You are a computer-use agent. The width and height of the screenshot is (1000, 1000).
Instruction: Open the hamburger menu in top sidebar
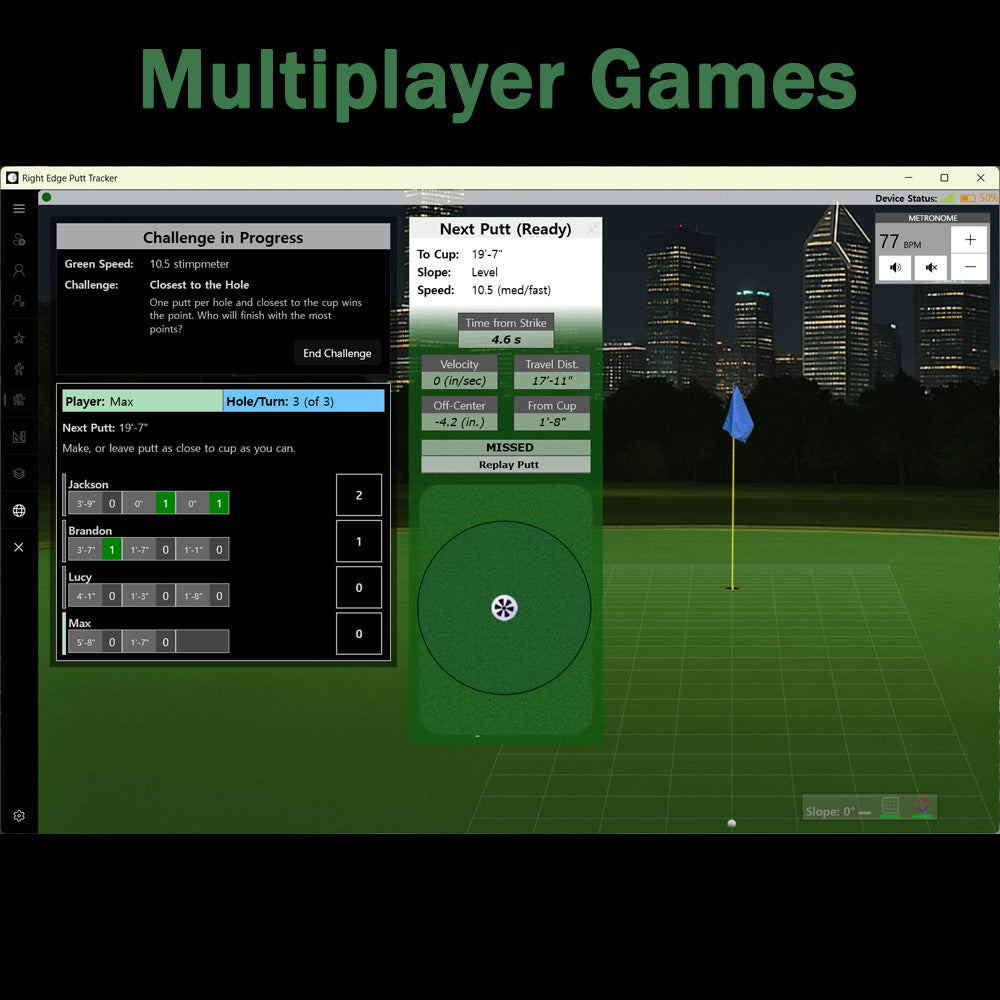pos(18,208)
